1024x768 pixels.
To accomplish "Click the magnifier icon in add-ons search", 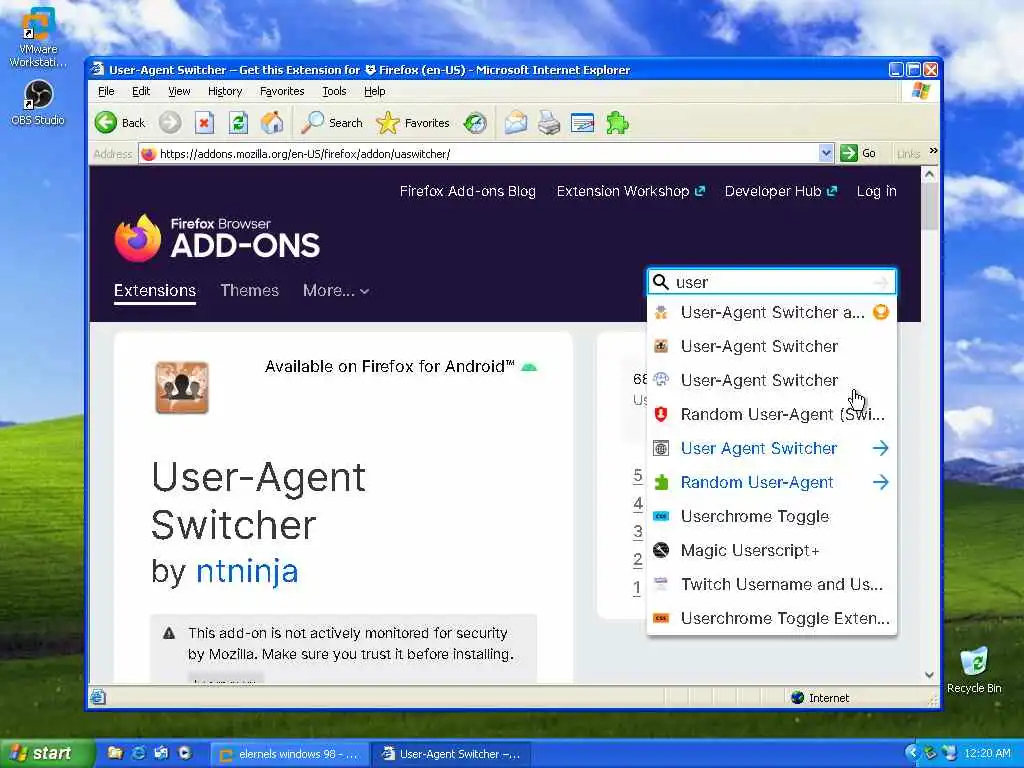I will (x=661, y=282).
